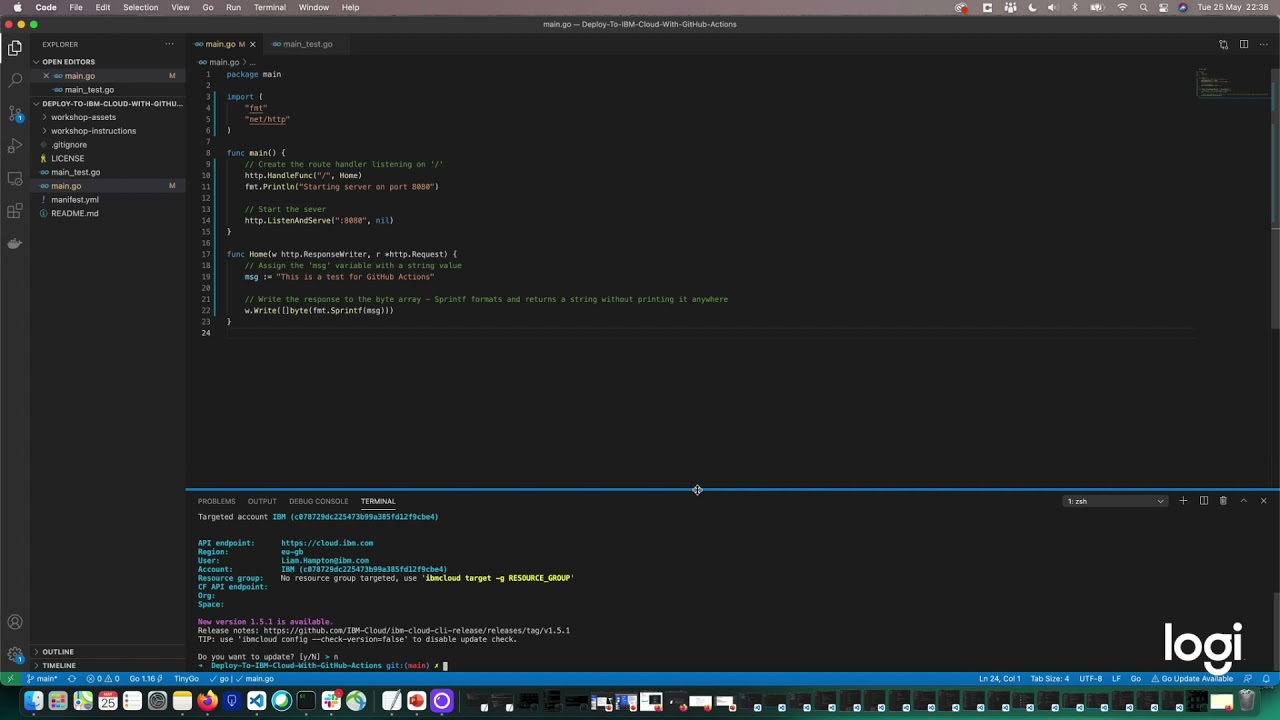This screenshot has height=720, width=1280.
Task: Open README.md in the file explorer
Action: pyautogui.click(x=75, y=214)
